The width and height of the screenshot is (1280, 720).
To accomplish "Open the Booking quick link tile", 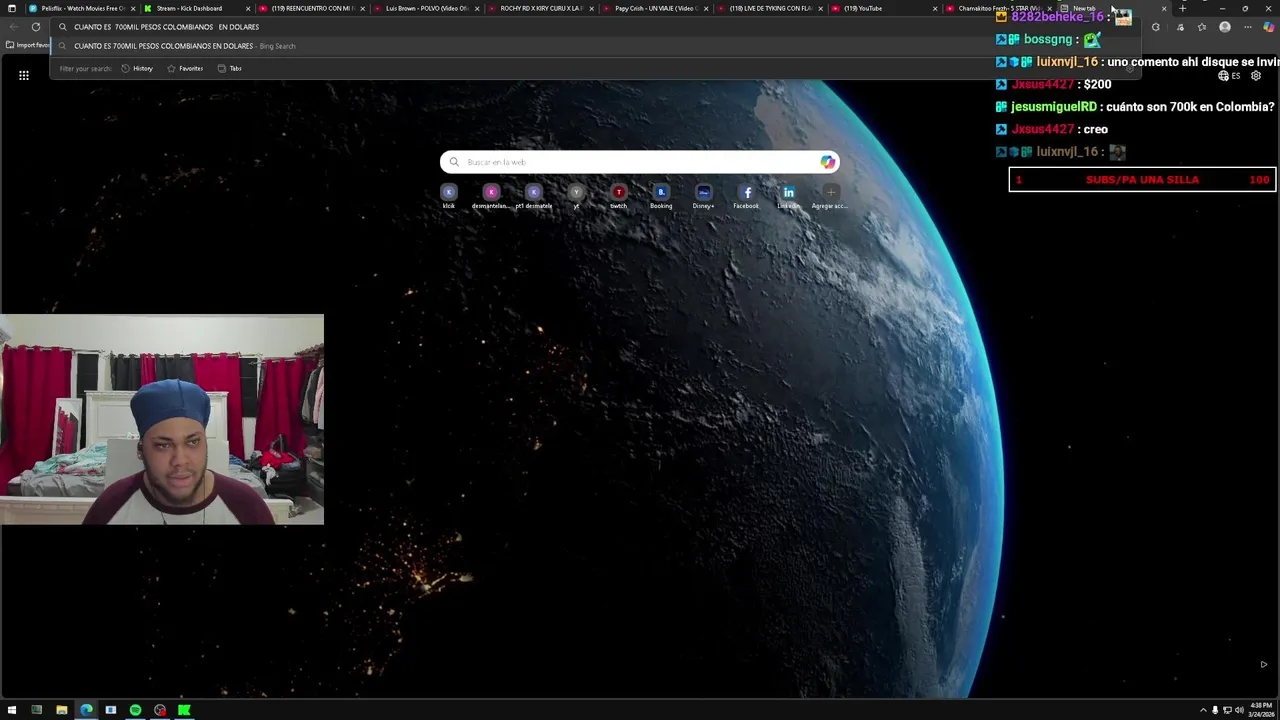I will (661, 196).
